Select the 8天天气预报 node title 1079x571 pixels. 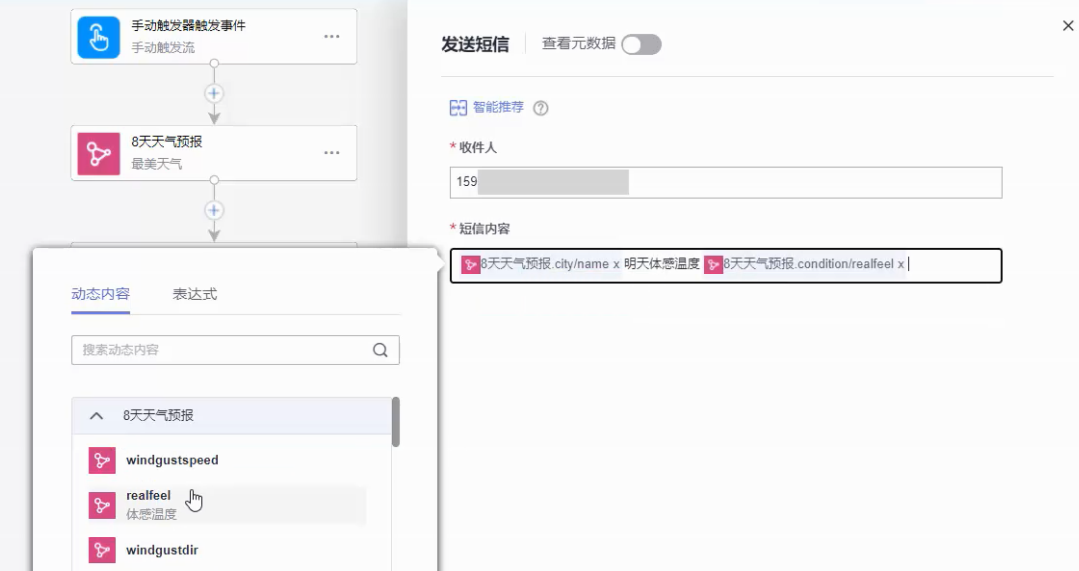point(167,142)
